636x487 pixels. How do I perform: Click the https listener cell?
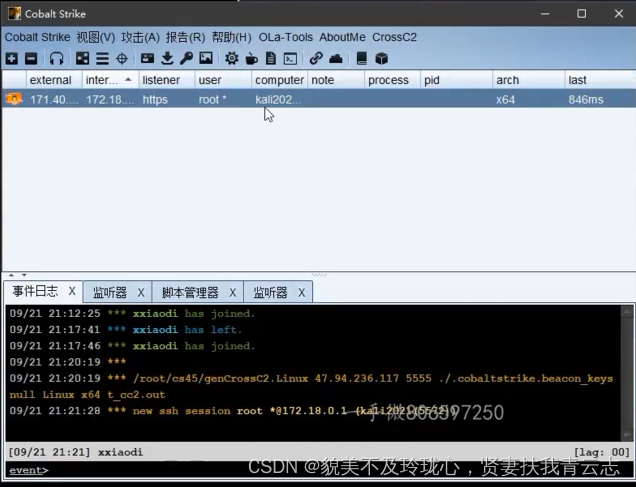coord(167,99)
